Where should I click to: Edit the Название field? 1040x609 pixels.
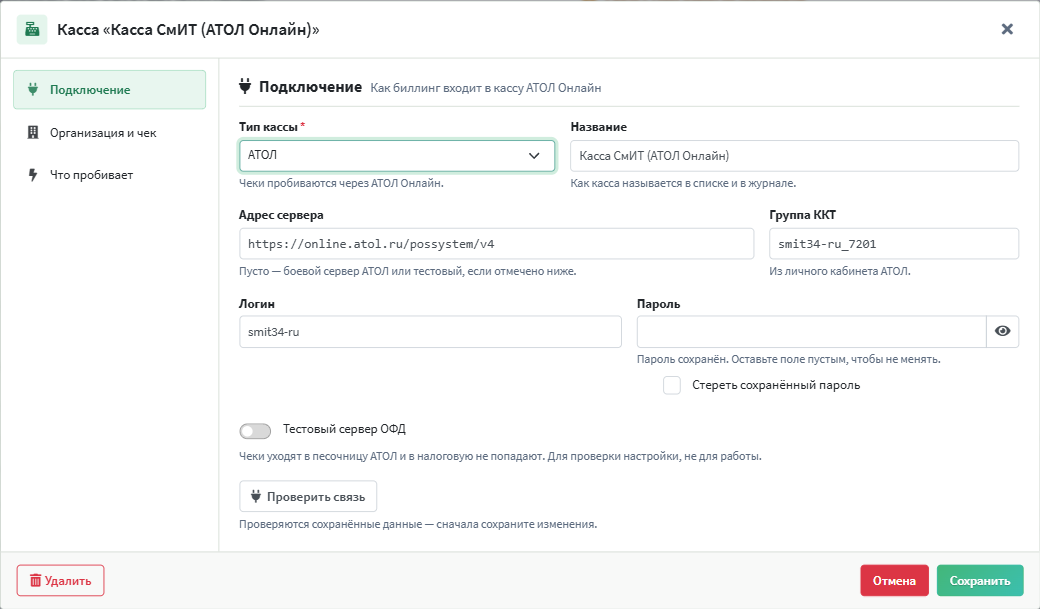(794, 156)
